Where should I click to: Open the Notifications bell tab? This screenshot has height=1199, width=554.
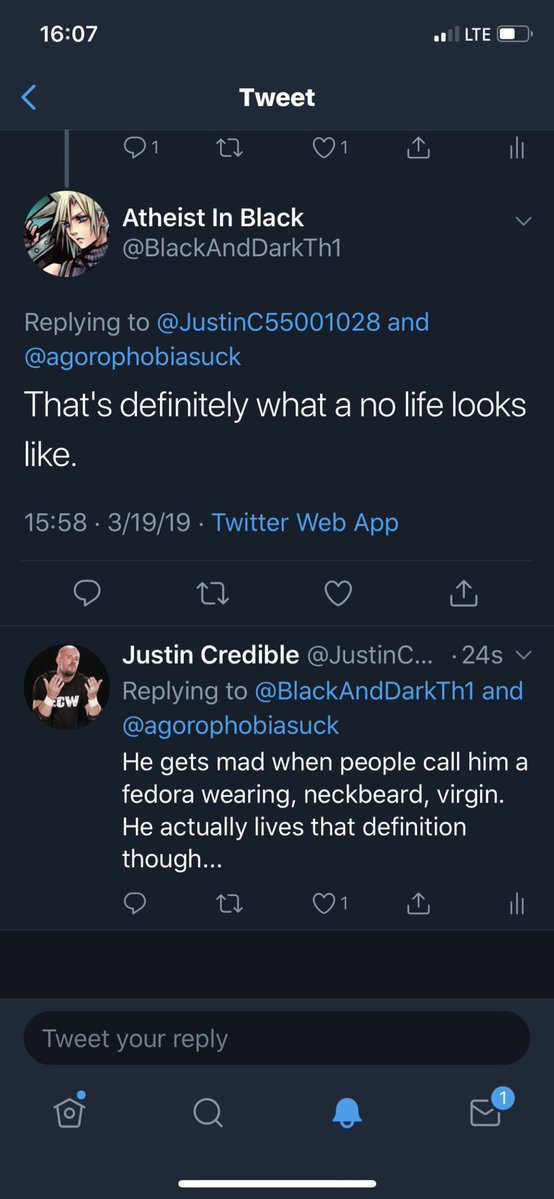point(347,1113)
